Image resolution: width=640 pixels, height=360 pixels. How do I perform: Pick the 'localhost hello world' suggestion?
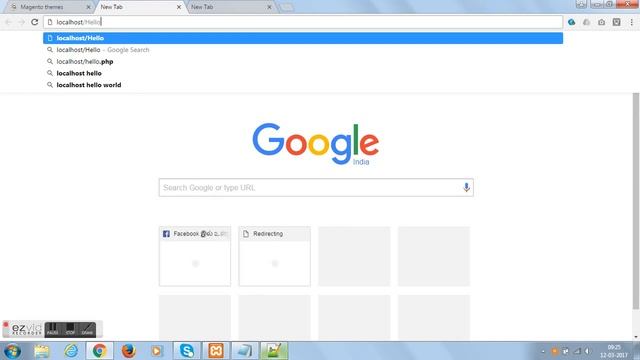tap(303, 85)
